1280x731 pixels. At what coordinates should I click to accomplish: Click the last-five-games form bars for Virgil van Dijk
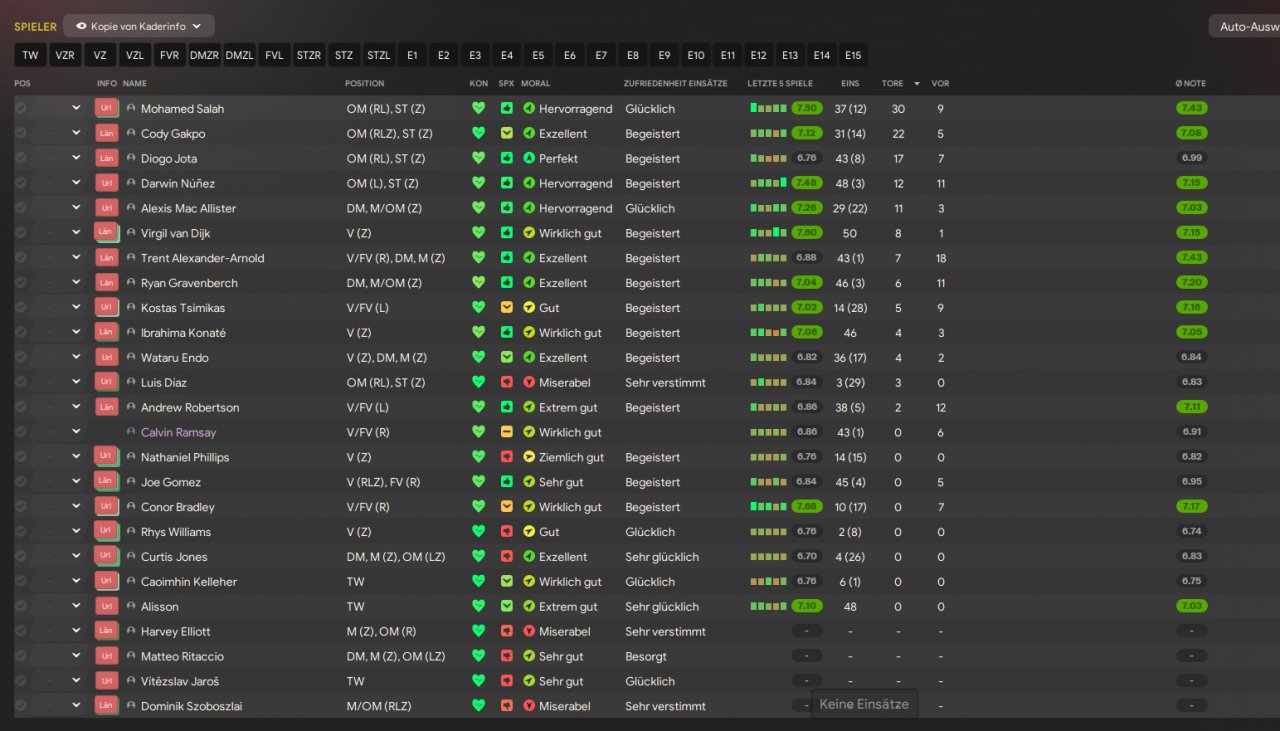pyautogui.click(x=768, y=233)
